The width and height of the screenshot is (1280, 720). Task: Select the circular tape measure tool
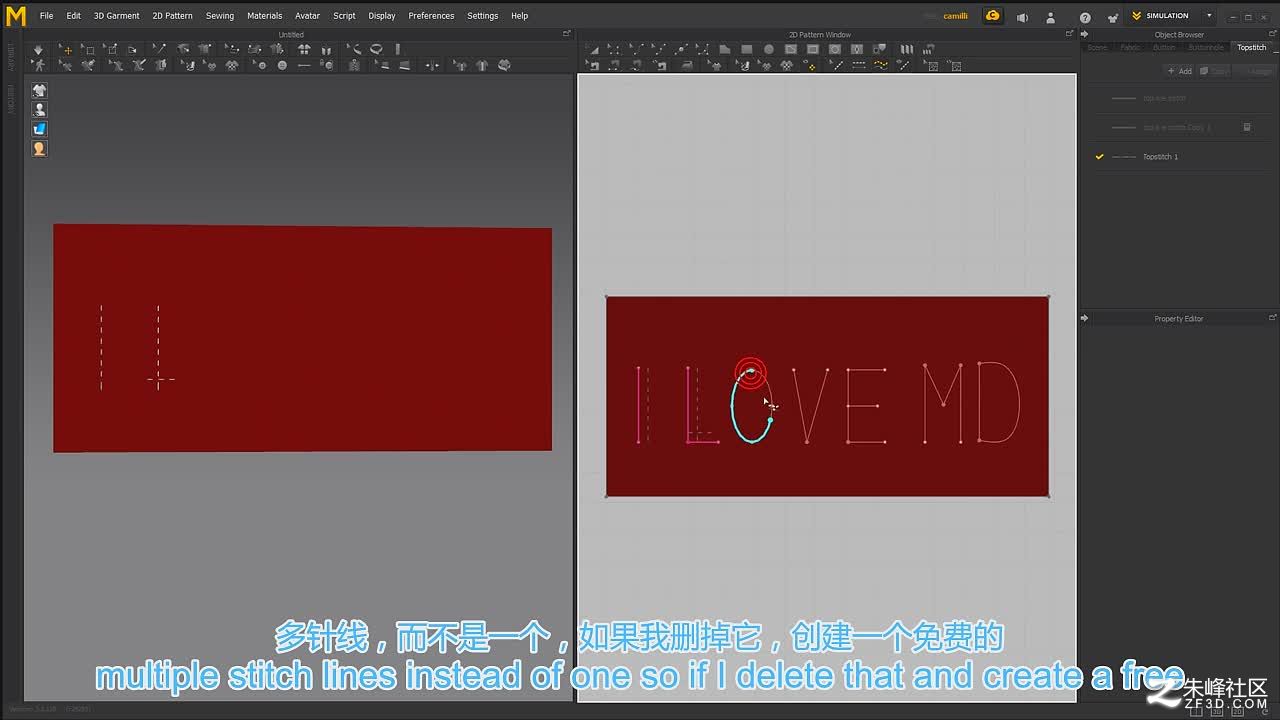(x=376, y=49)
